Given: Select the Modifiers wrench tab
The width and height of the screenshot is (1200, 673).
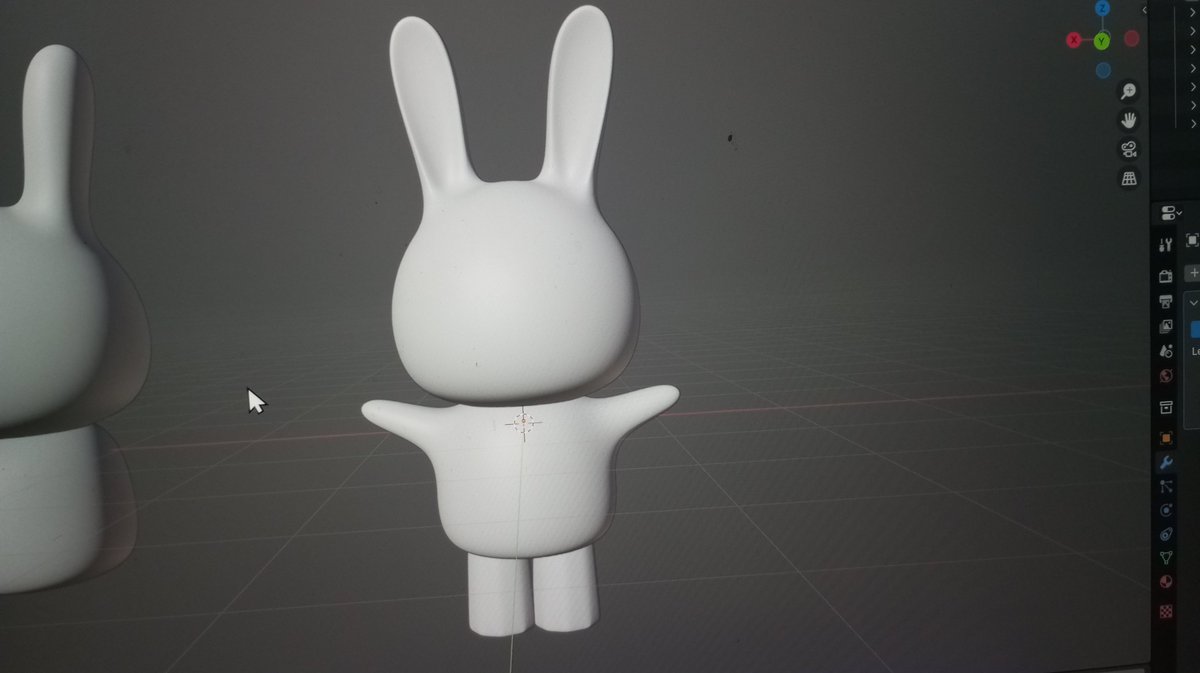Looking at the screenshot, I should pyautogui.click(x=1165, y=462).
